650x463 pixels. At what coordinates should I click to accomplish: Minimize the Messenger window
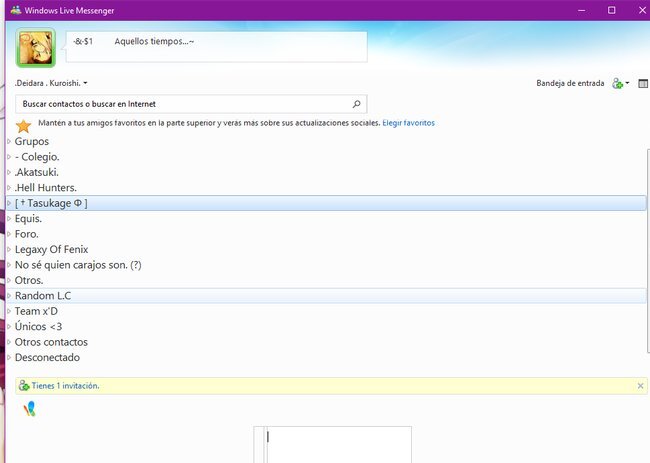(x=582, y=10)
